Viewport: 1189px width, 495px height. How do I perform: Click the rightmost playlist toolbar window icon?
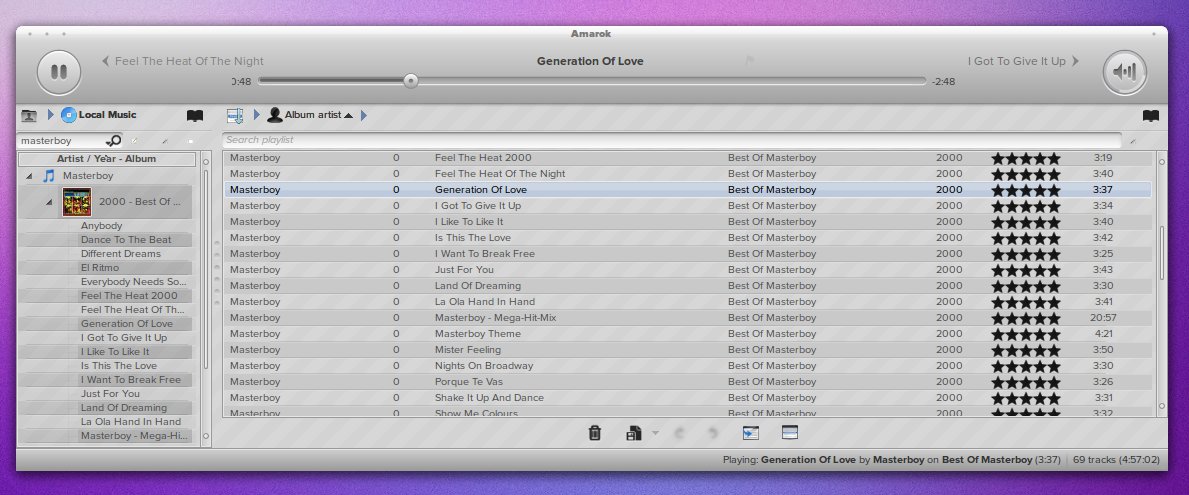point(790,433)
